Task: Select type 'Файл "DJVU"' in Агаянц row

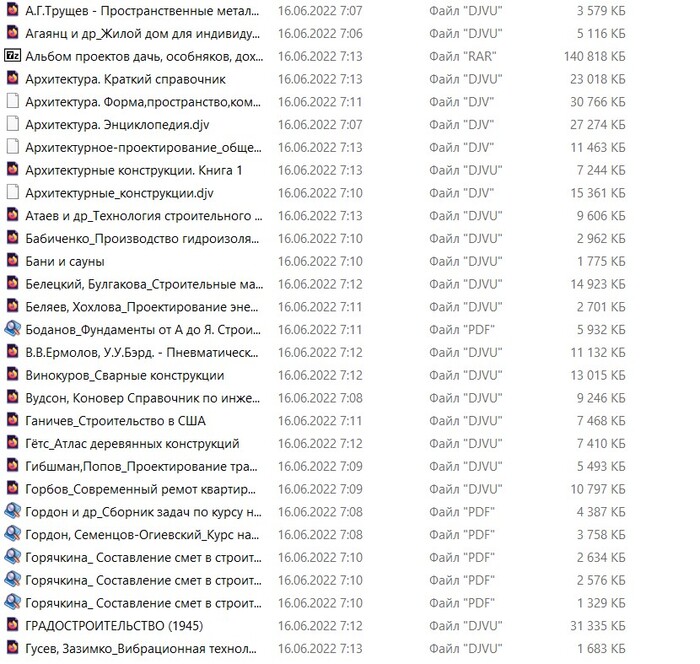Action: point(466,33)
